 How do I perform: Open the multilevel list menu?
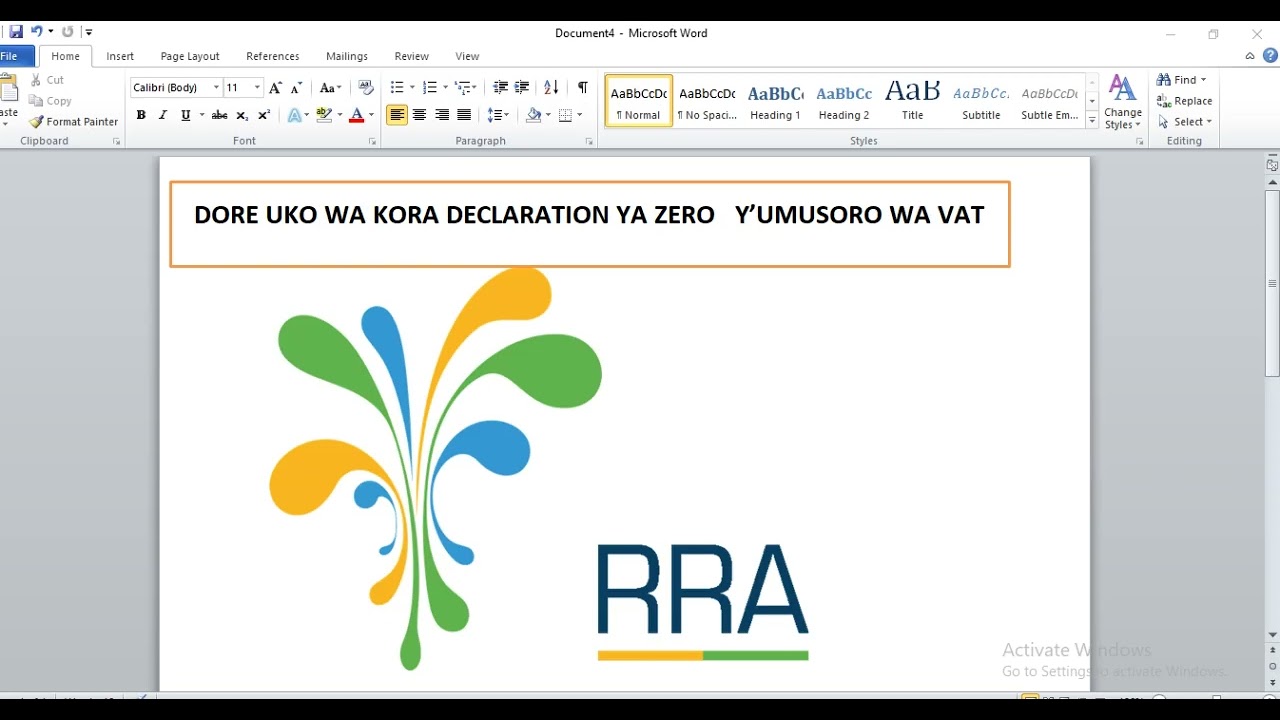pyautogui.click(x=465, y=88)
